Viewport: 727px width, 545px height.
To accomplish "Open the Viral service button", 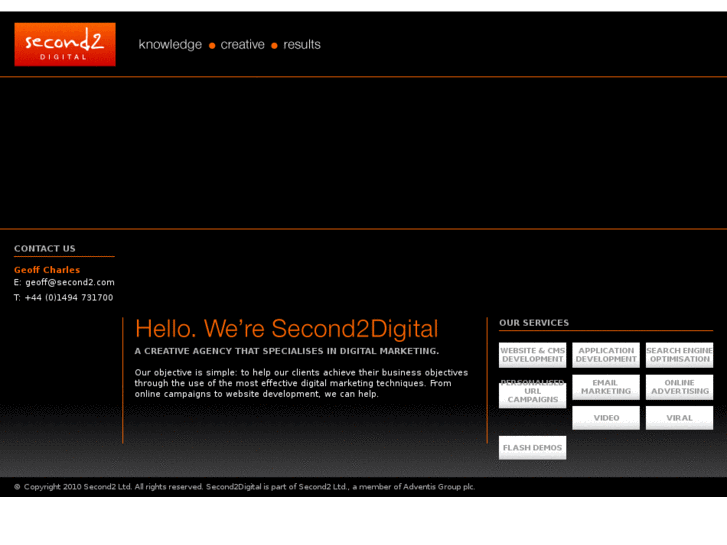I will point(679,418).
